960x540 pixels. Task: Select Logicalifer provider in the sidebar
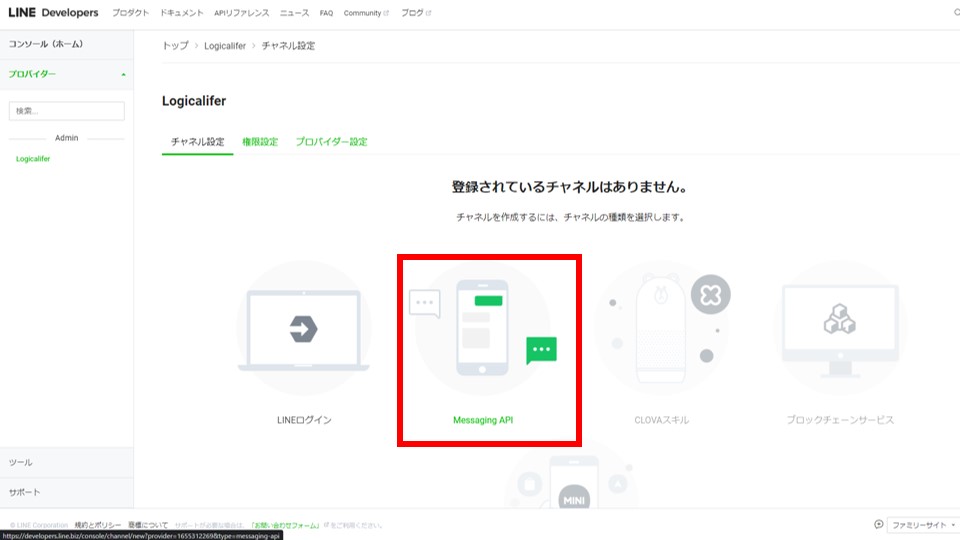[x=33, y=159]
